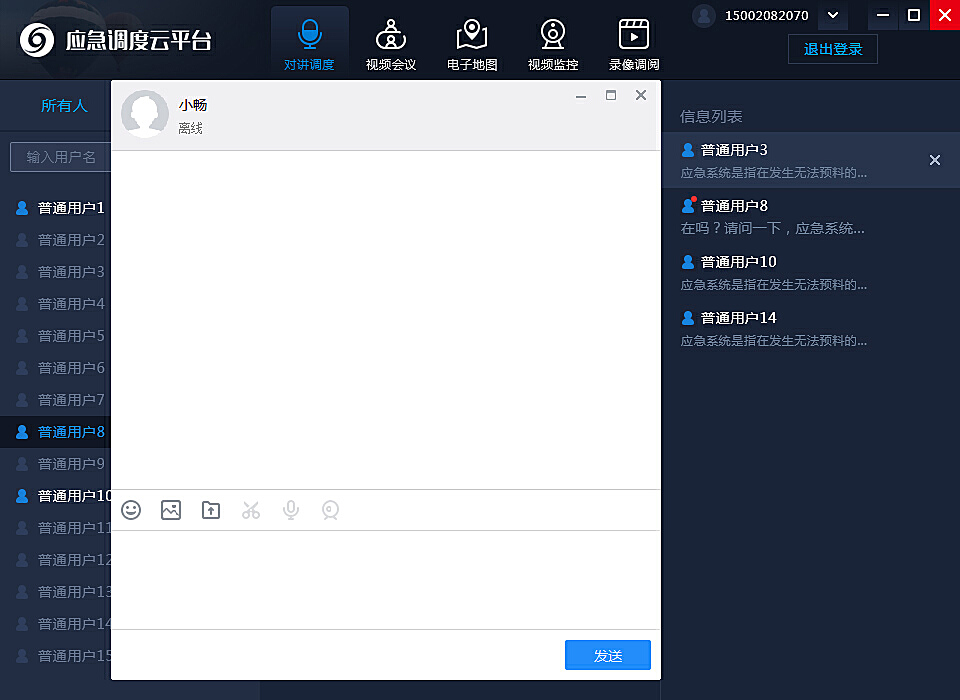Screen dimensions: 960x700
Task: Expand the account dropdown arrow beside 15002082070
Action: coord(833,15)
